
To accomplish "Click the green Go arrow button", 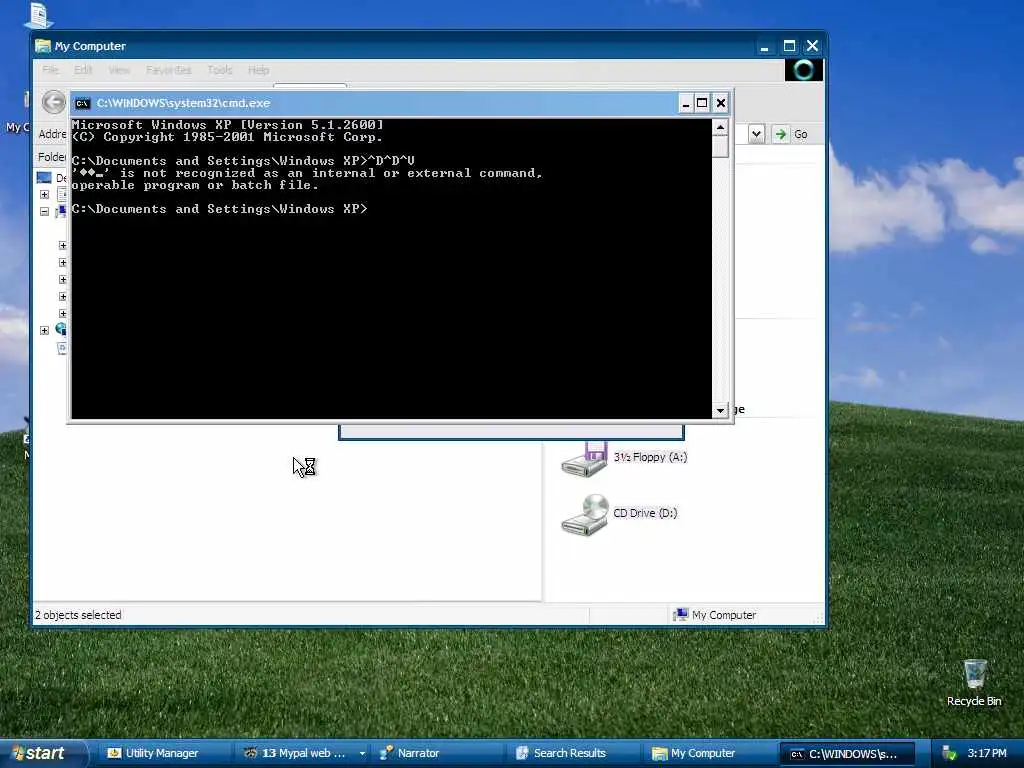I will pos(780,134).
